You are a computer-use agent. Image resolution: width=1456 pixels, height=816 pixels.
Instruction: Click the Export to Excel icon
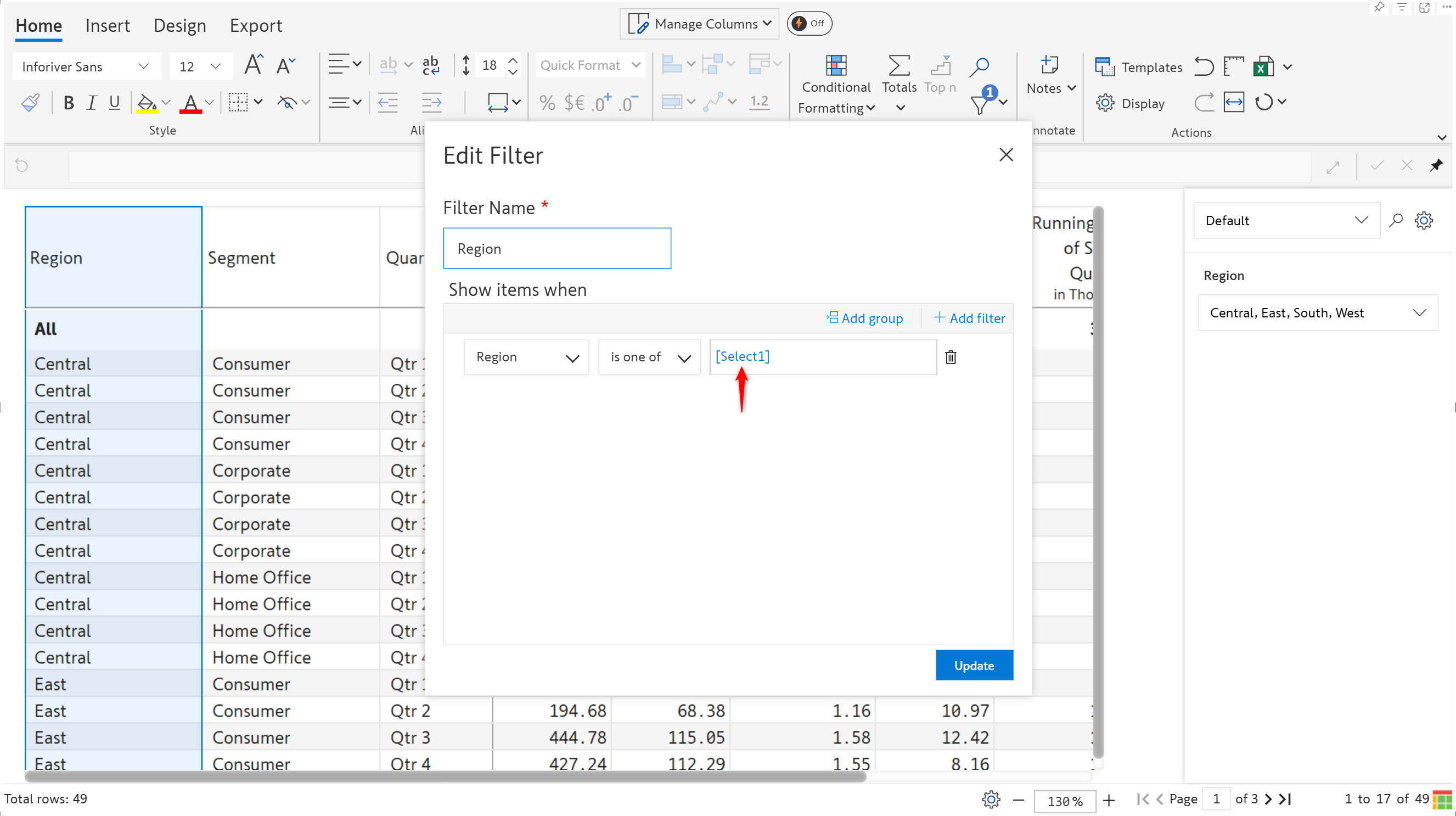point(1263,67)
